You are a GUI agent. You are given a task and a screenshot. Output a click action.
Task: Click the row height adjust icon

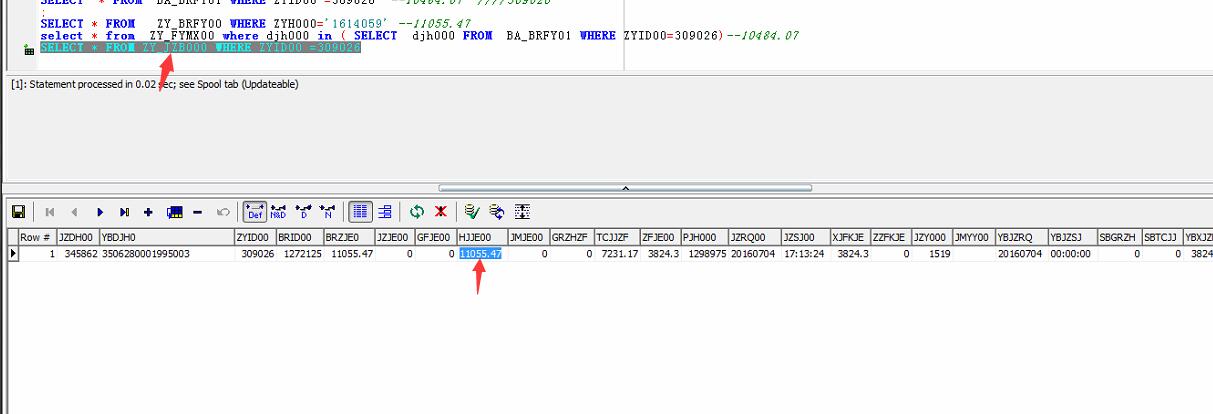pos(522,212)
